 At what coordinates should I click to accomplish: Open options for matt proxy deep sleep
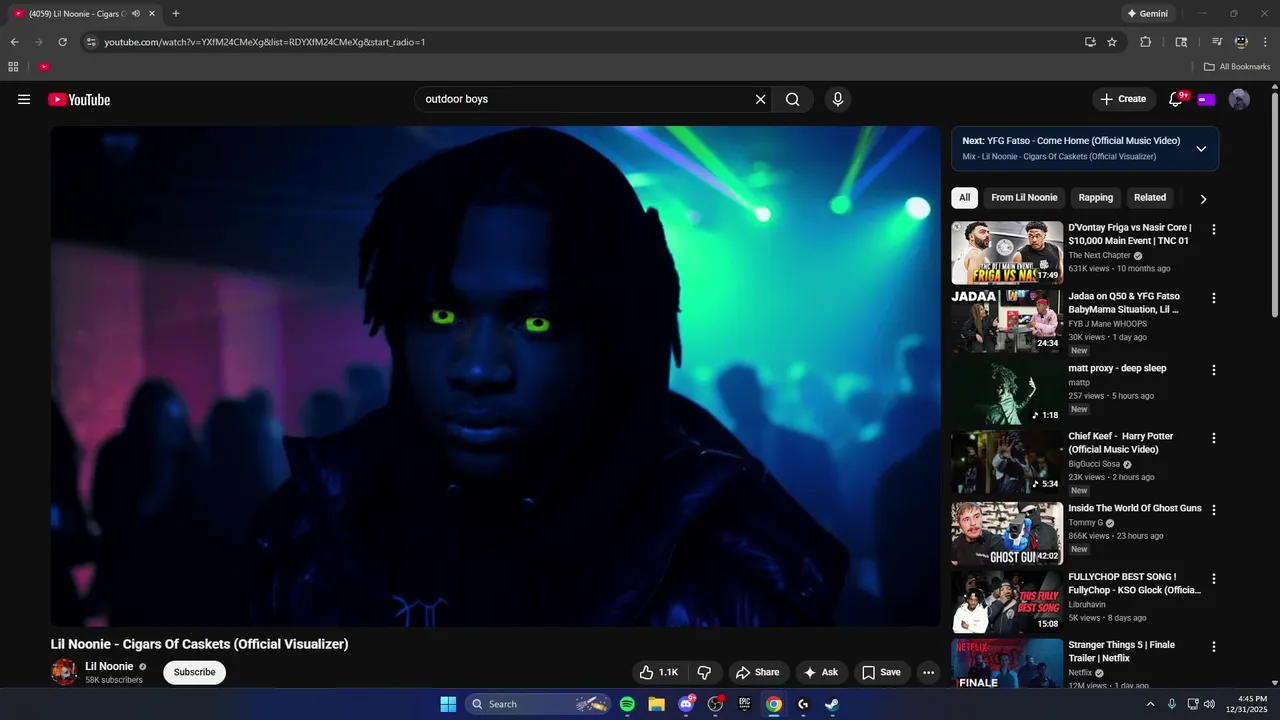point(1214,370)
